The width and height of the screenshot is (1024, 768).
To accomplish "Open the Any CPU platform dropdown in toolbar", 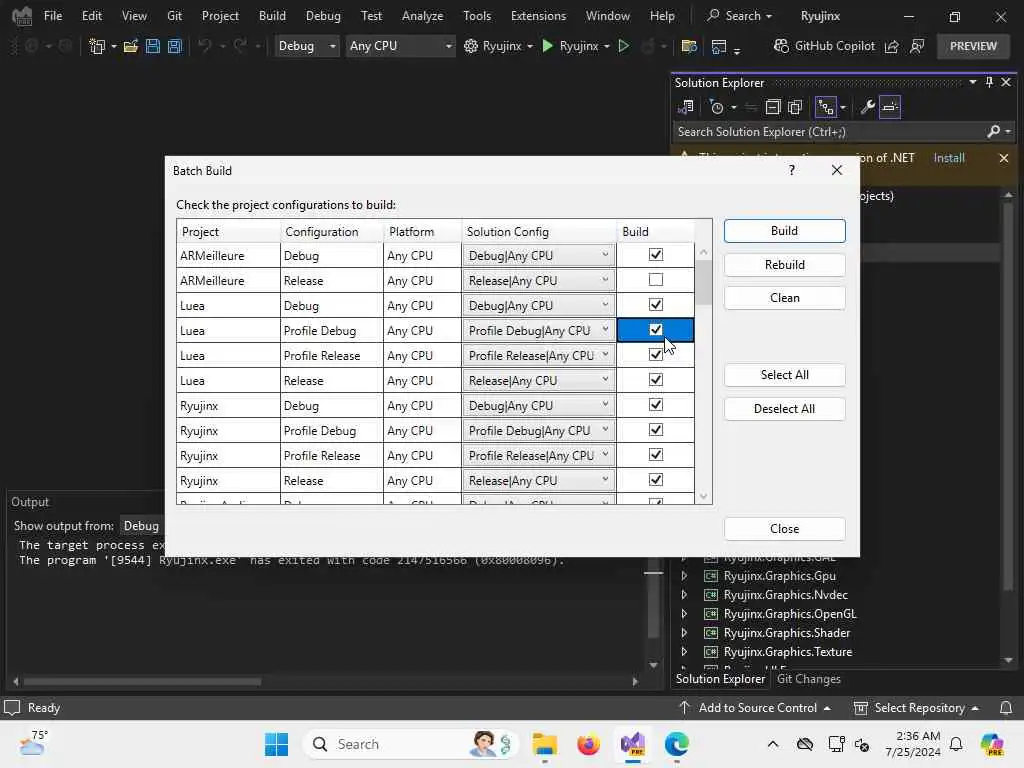I will 400,46.
